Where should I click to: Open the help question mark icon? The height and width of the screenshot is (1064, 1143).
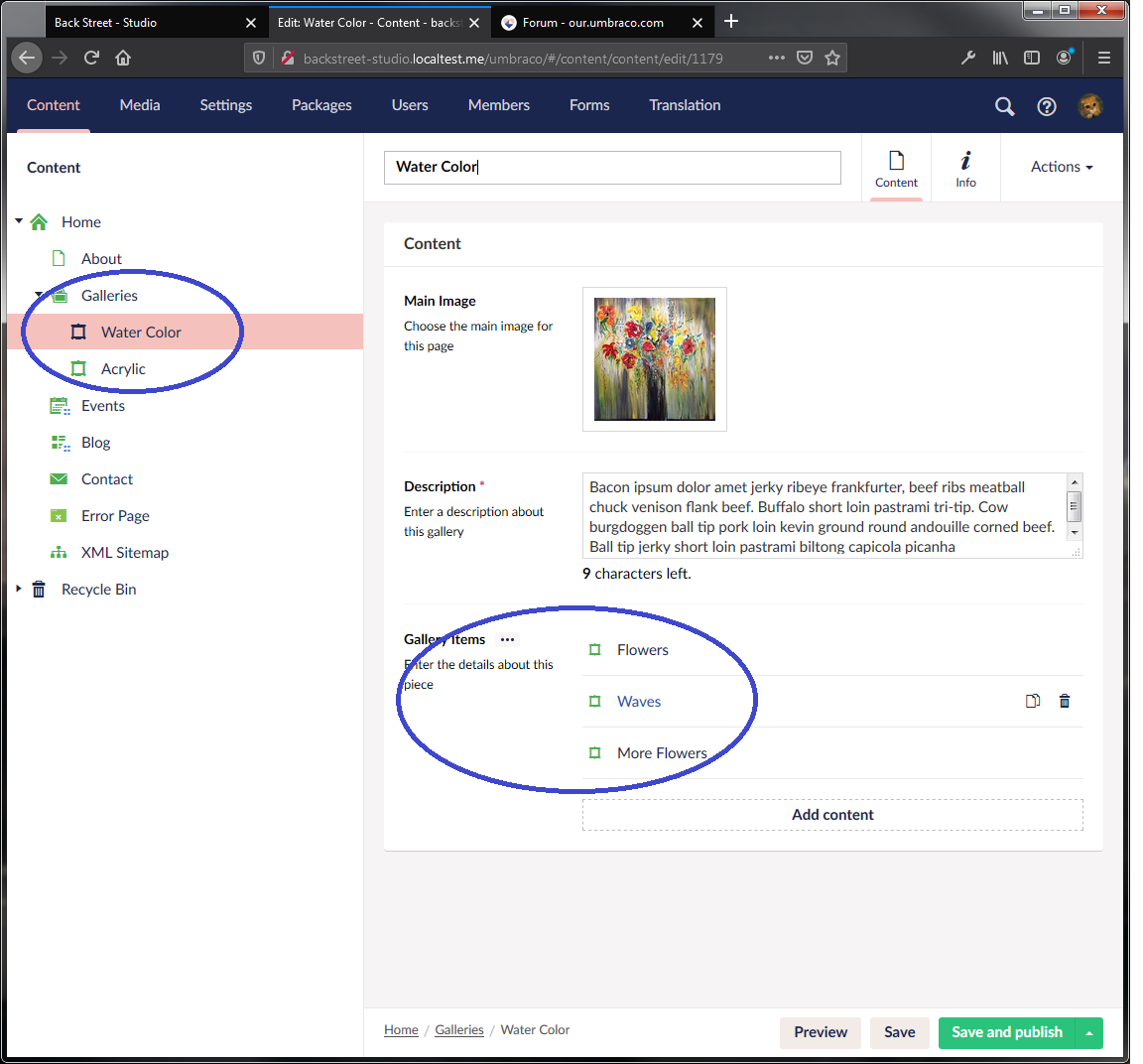pyautogui.click(x=1047, y=106)
